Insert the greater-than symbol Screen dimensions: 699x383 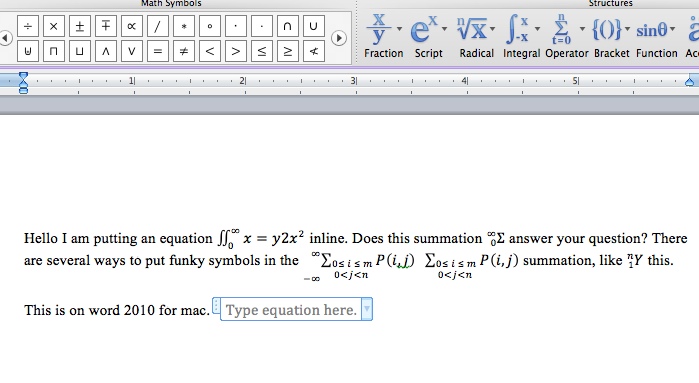235,52
